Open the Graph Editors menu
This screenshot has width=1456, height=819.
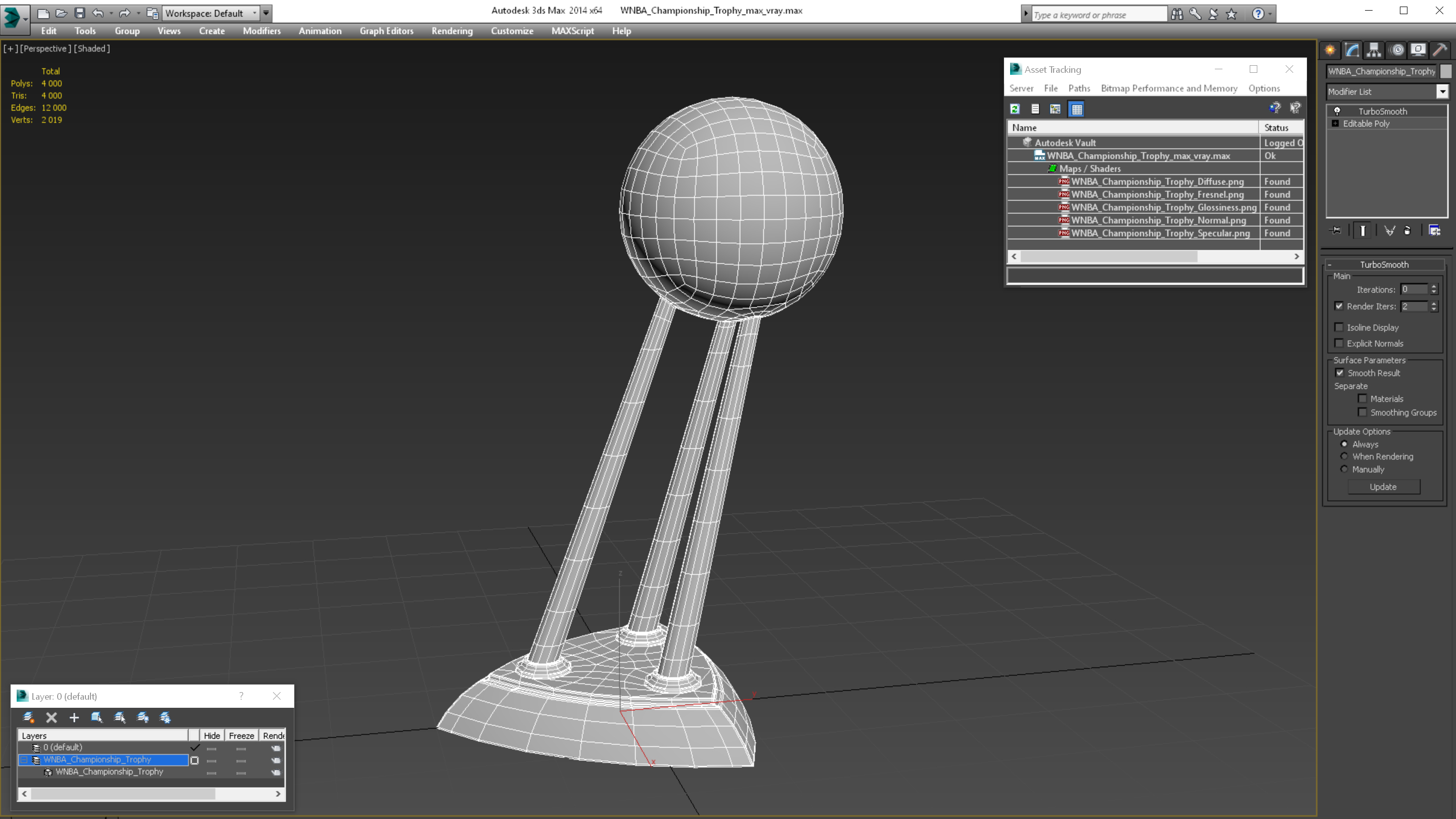coord(387,31)
